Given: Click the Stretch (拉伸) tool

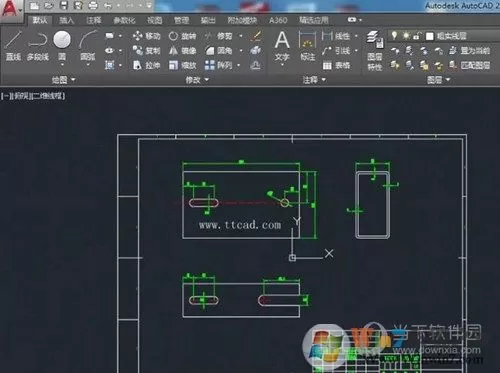Looking at the screenshot, I should [147, 65].
